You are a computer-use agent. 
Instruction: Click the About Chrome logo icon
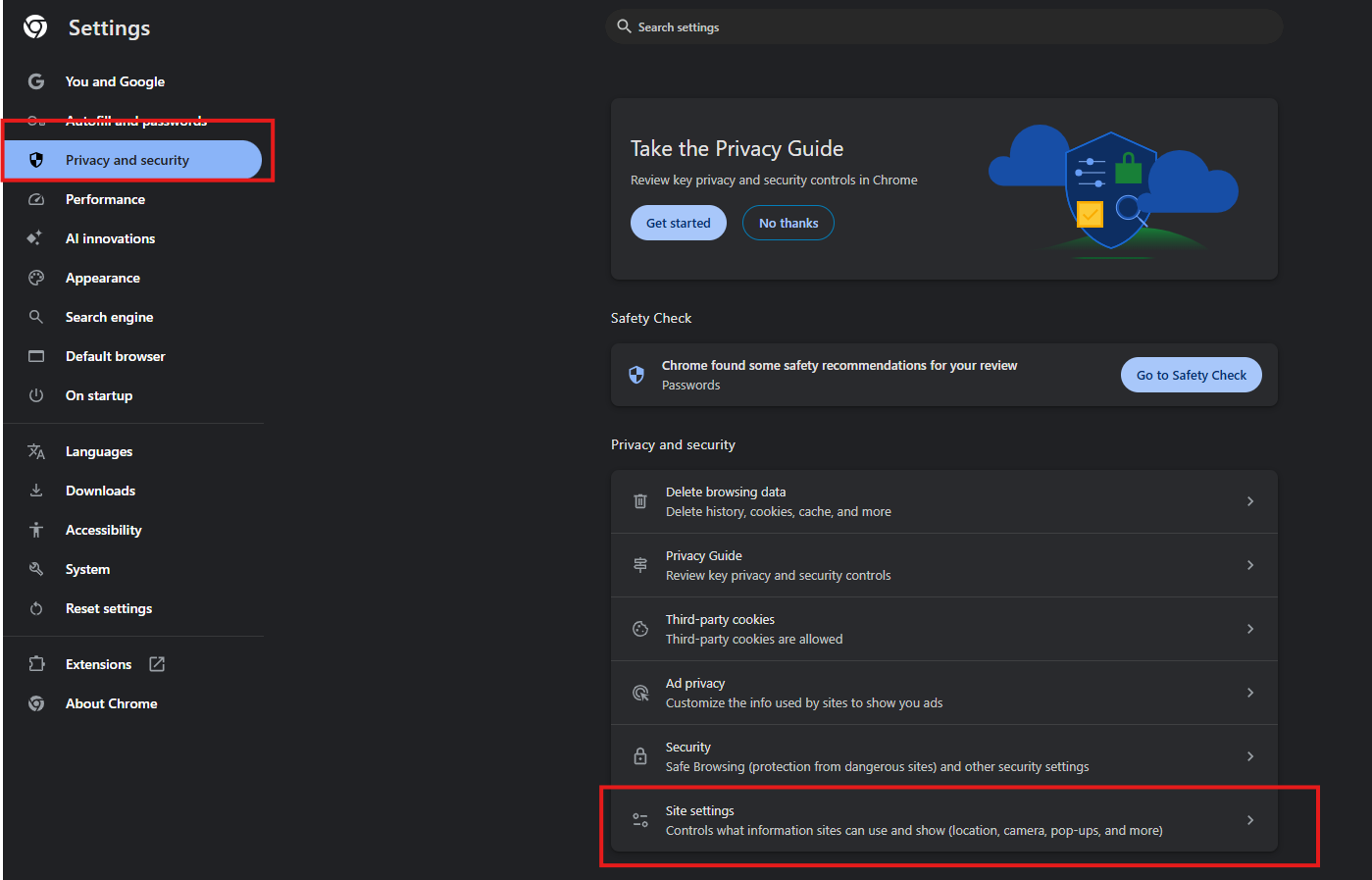36,703
